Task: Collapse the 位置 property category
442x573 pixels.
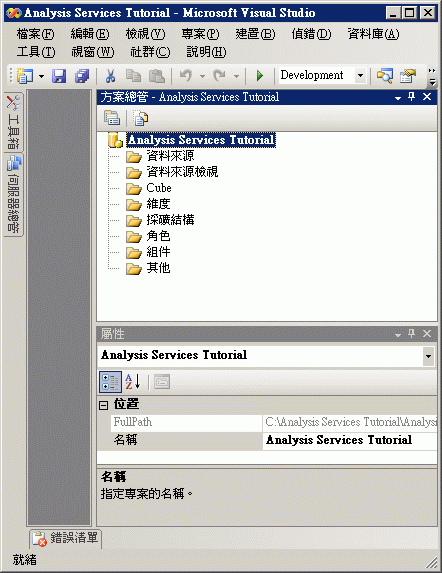Action: (x=104, y=405)
